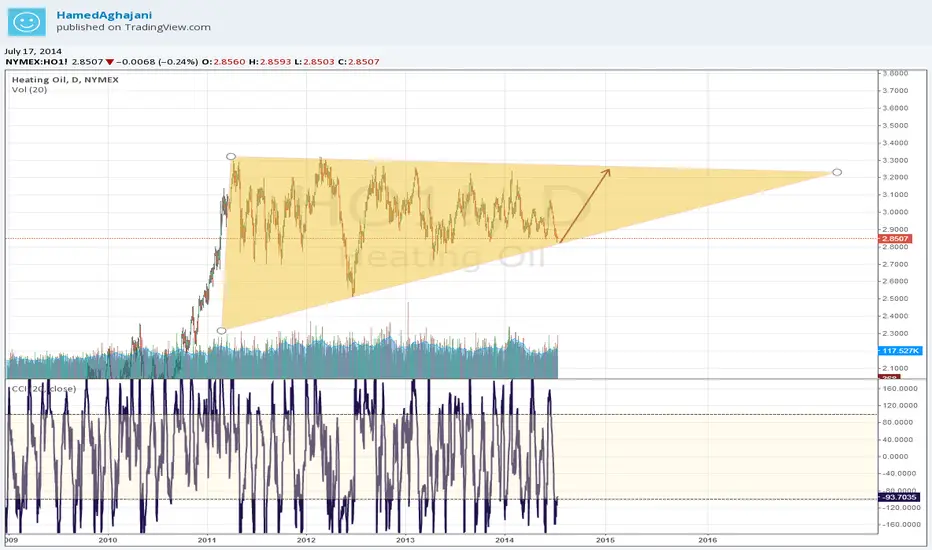
Task: Click the red down-triangle change indicator
Action: coord(109,62)
